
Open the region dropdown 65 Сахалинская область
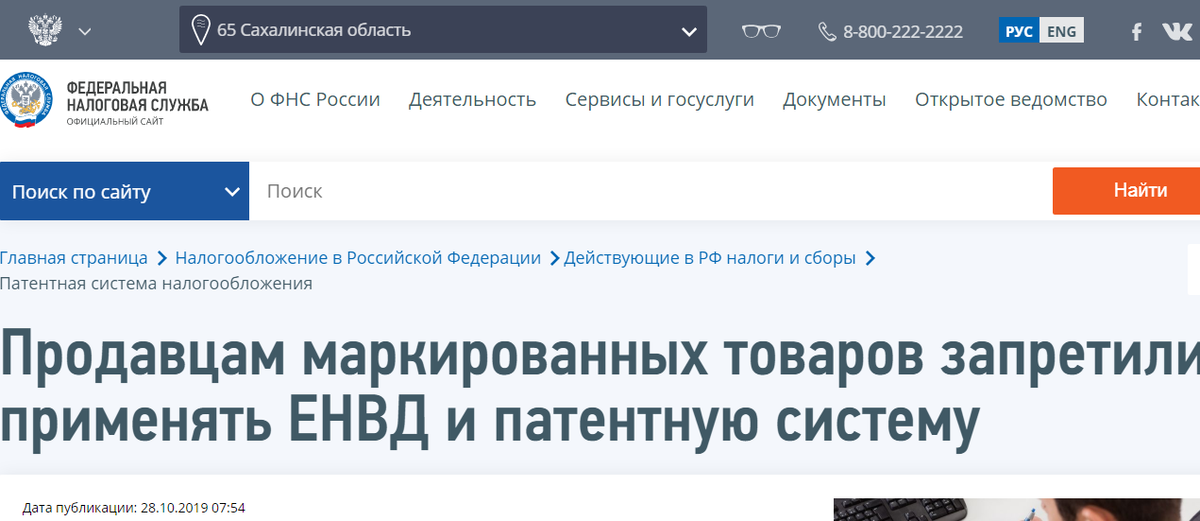[443, 30]
